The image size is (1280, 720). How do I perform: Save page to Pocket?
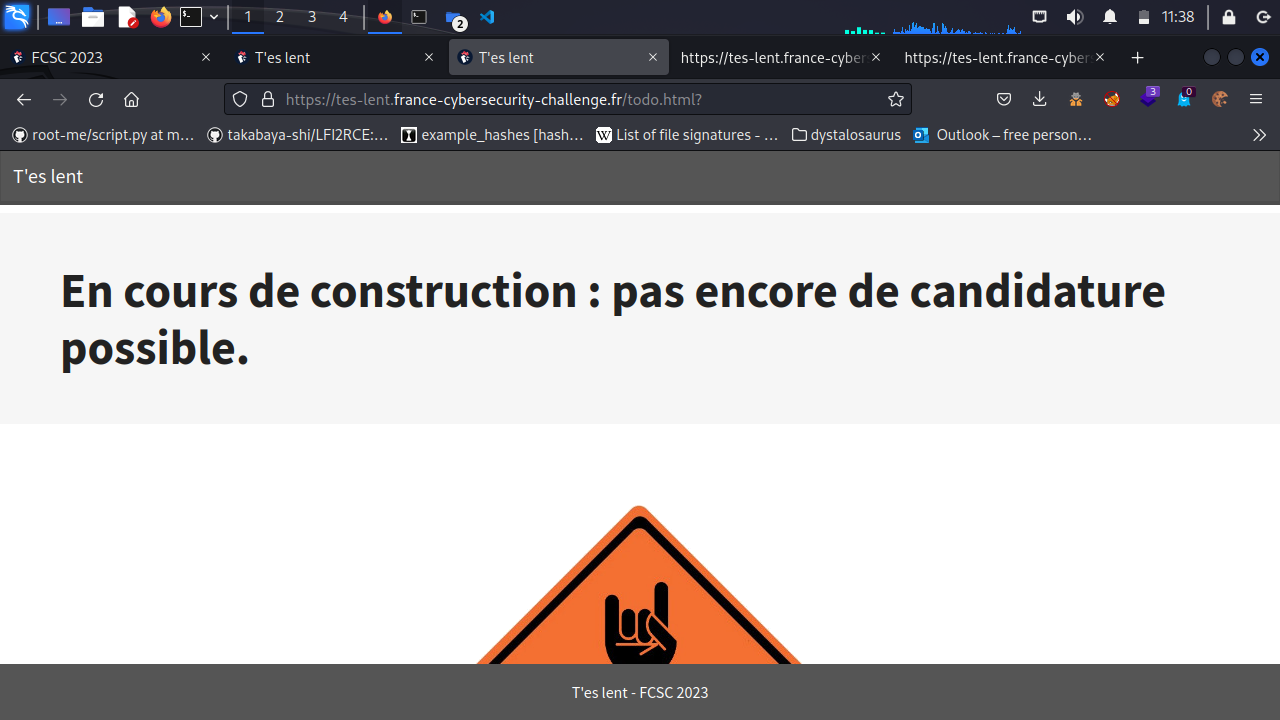tap(1004, 99)
